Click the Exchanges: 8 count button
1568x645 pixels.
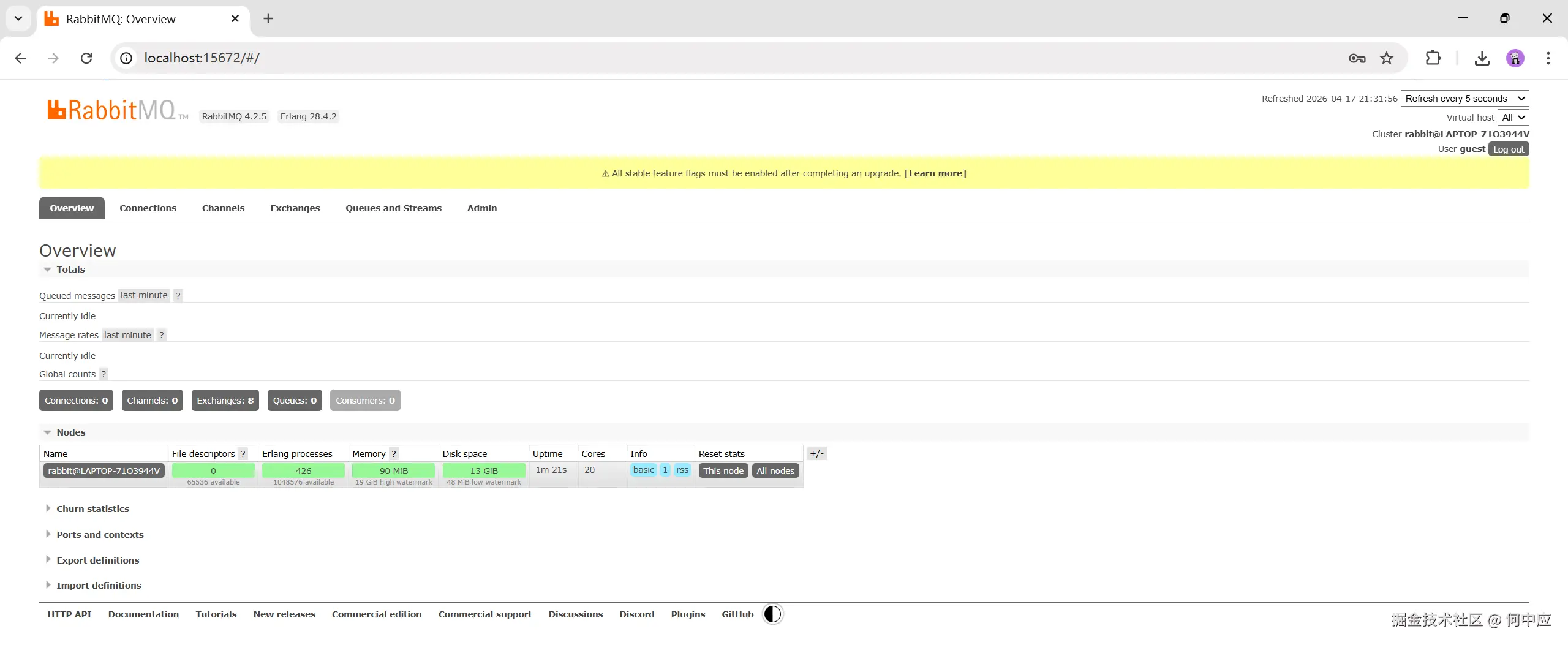pos(225,401)
